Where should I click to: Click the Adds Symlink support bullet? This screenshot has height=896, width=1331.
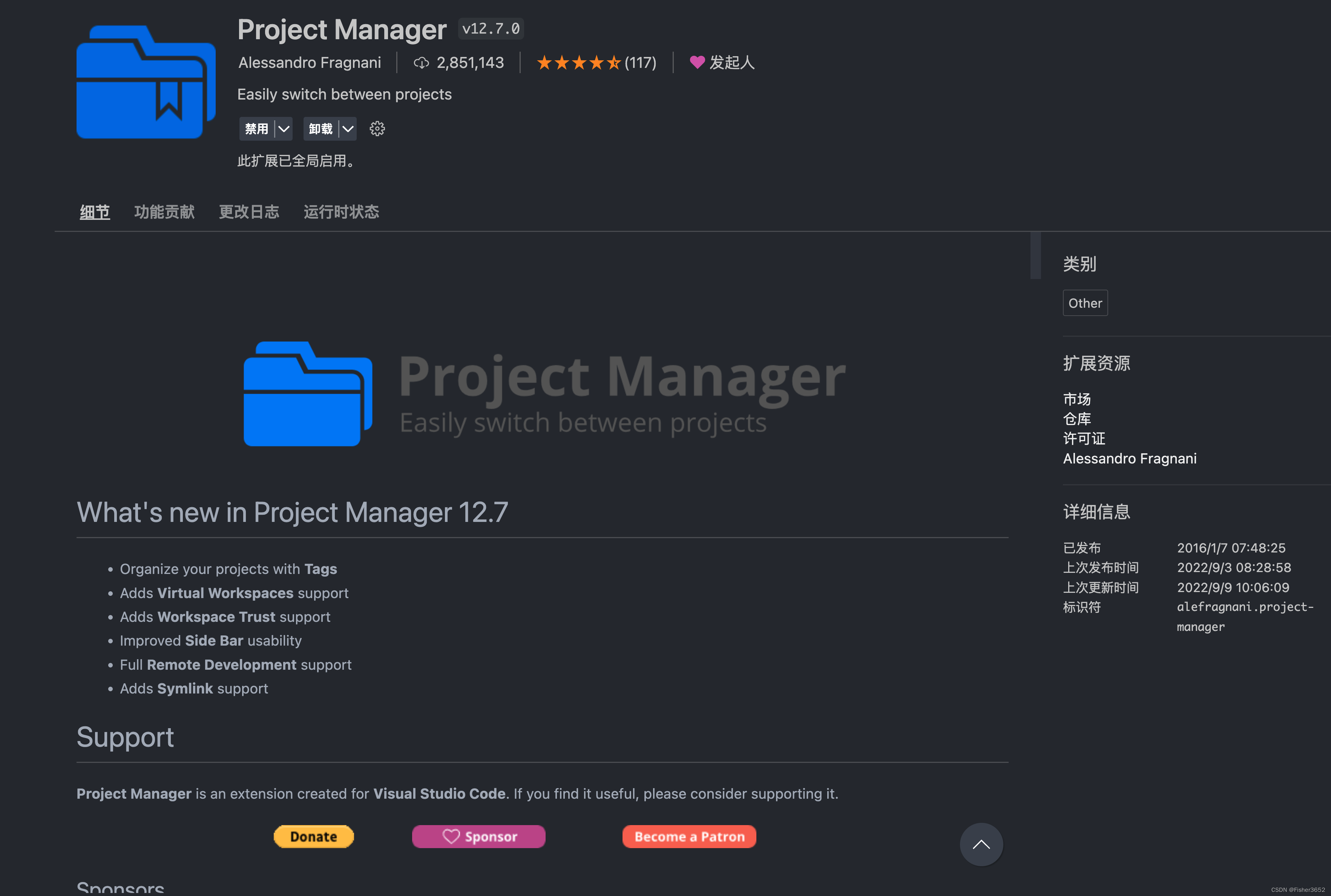[194, 689]
